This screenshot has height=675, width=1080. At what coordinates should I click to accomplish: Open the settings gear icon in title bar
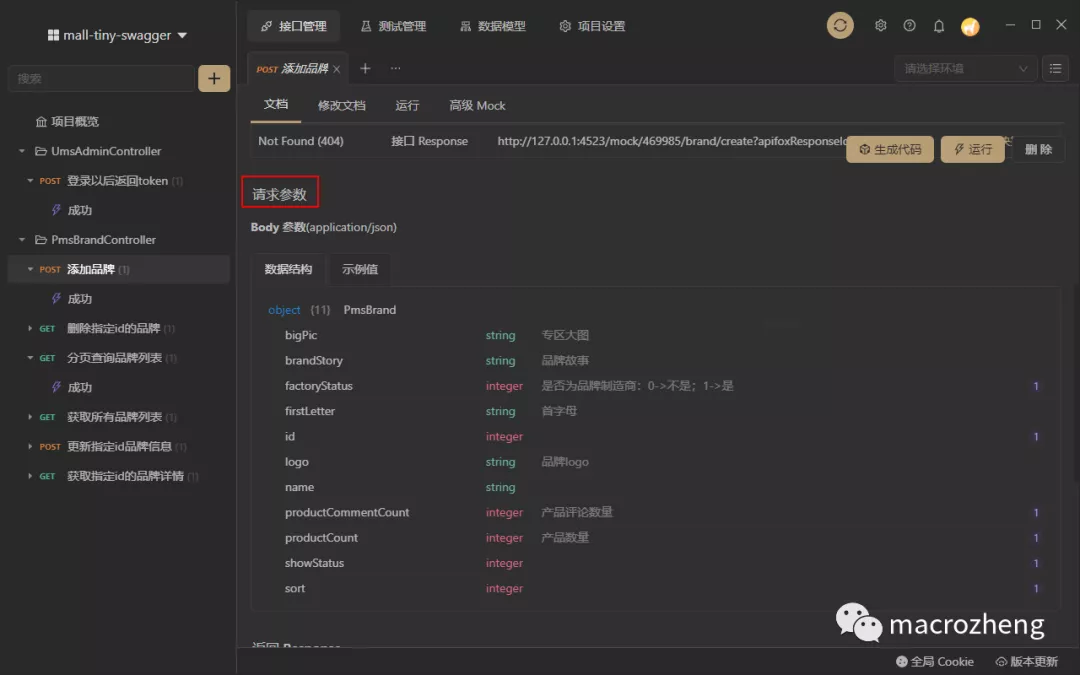tap(880, 26)
